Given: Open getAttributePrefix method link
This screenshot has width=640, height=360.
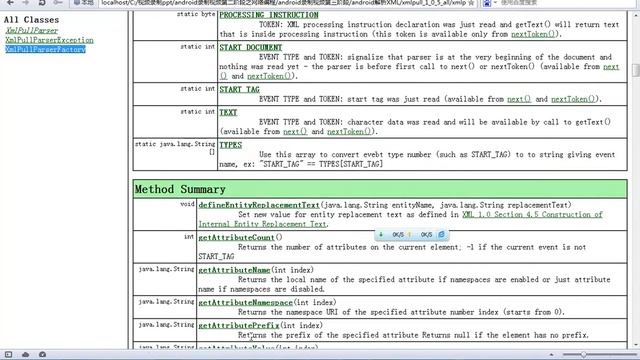Looking at the screenshot, I should click(x=239, y=326).
